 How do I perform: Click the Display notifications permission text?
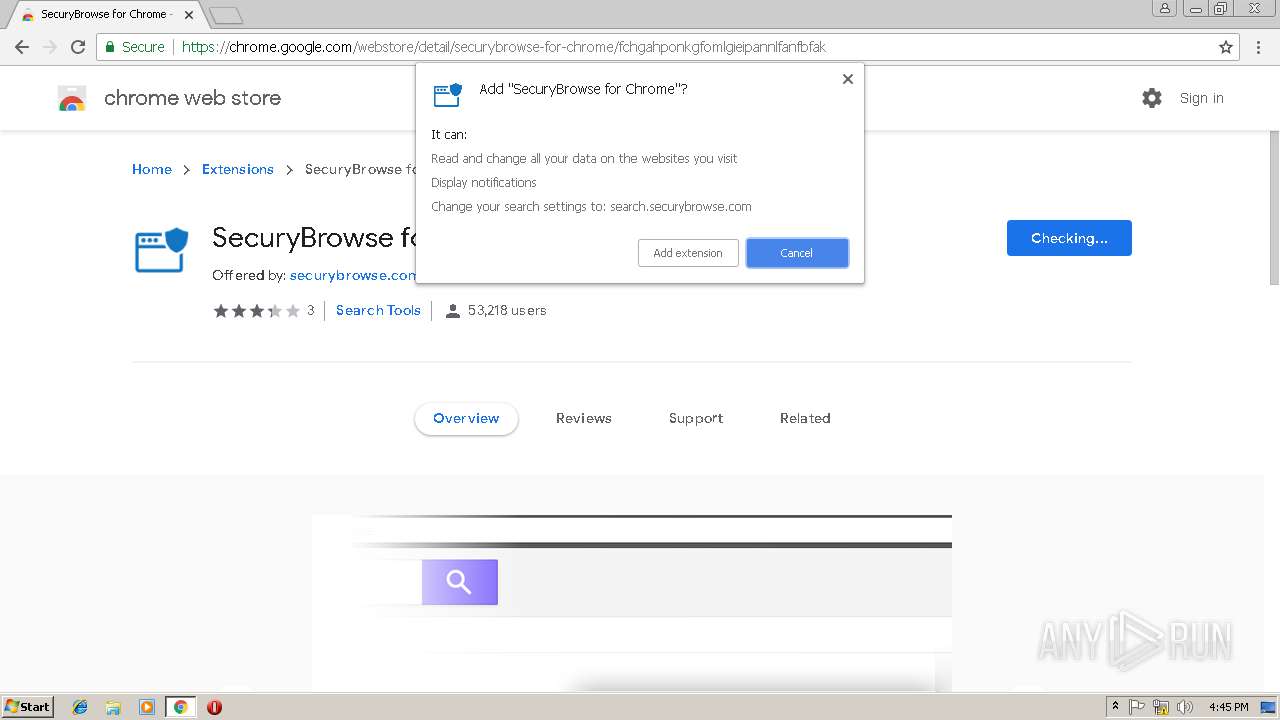484,183
